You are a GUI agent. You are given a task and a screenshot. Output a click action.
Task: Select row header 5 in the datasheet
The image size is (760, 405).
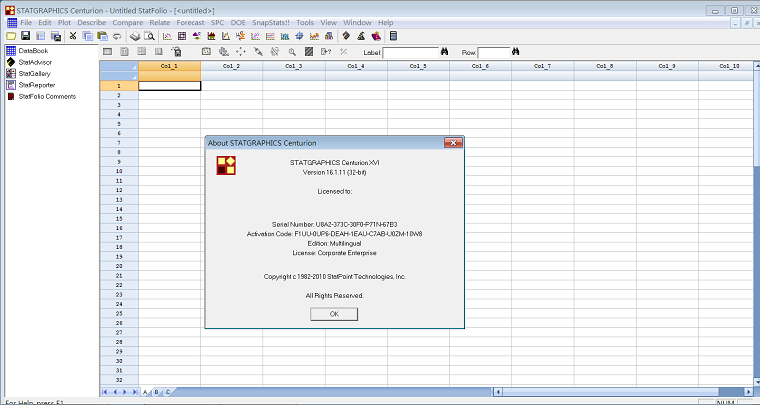(x=119, y=124)
